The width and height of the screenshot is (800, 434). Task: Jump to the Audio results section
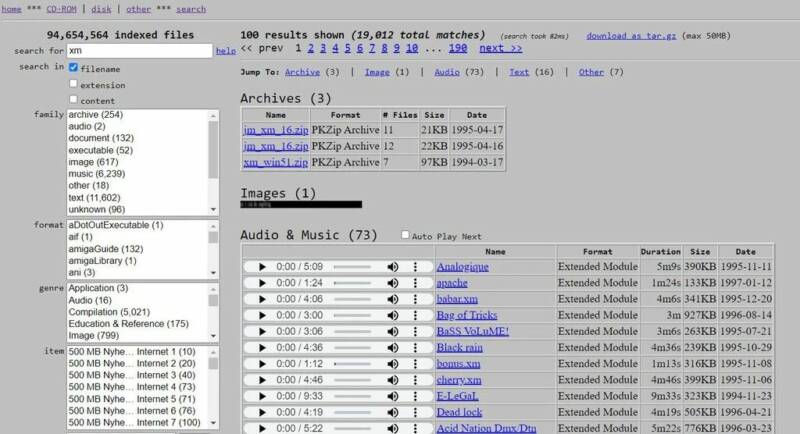447,72
